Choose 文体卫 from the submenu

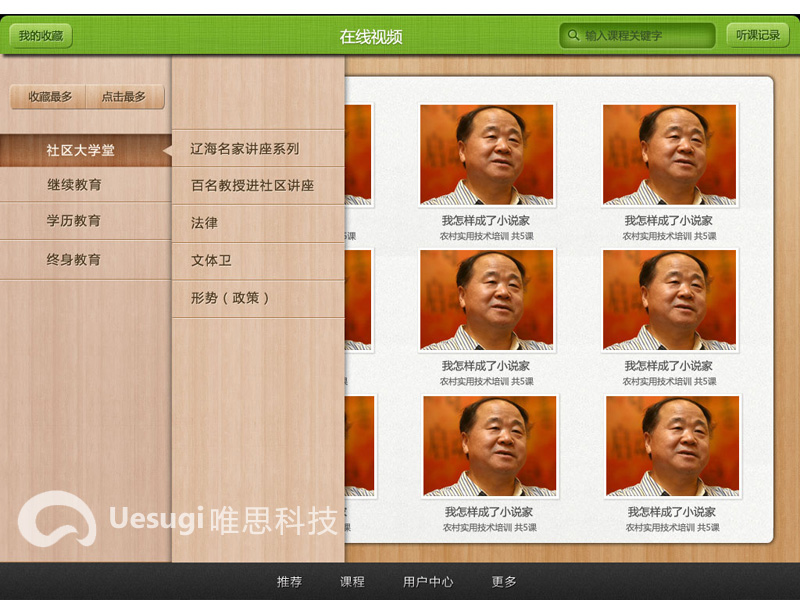(212, 260)
